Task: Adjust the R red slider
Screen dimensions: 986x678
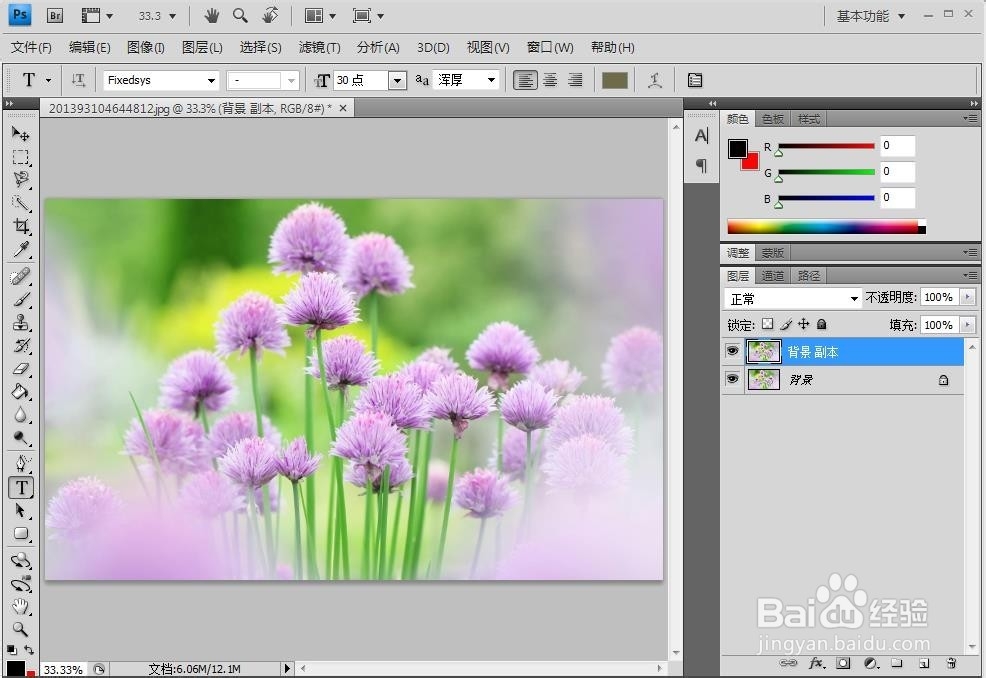Action: coord(778,153)
